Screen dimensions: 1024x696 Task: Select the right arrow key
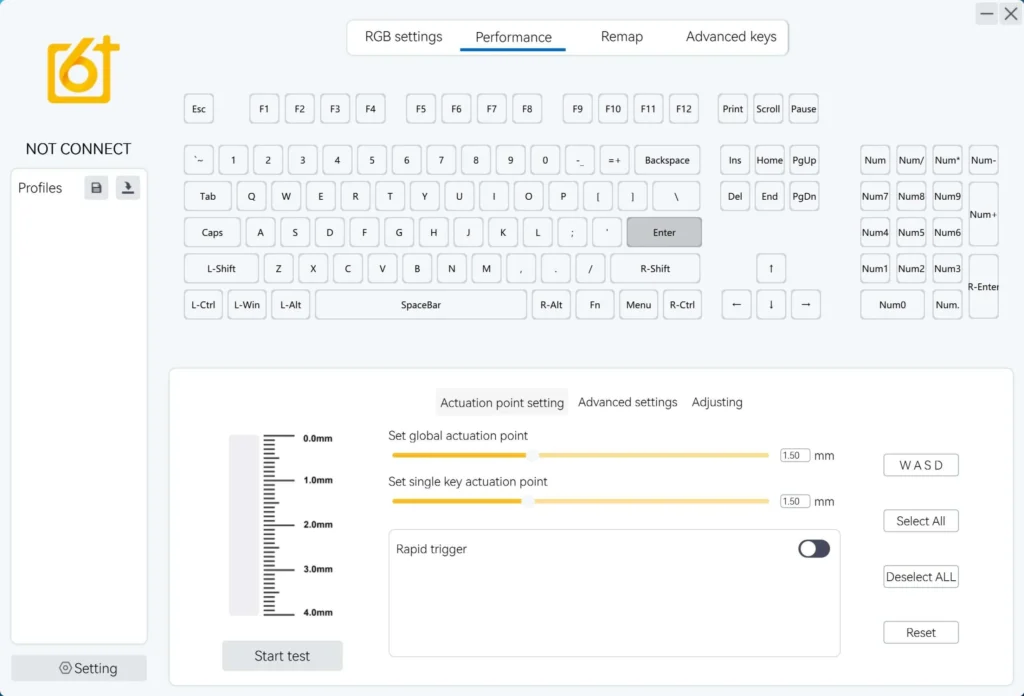[x=805, y=305]
